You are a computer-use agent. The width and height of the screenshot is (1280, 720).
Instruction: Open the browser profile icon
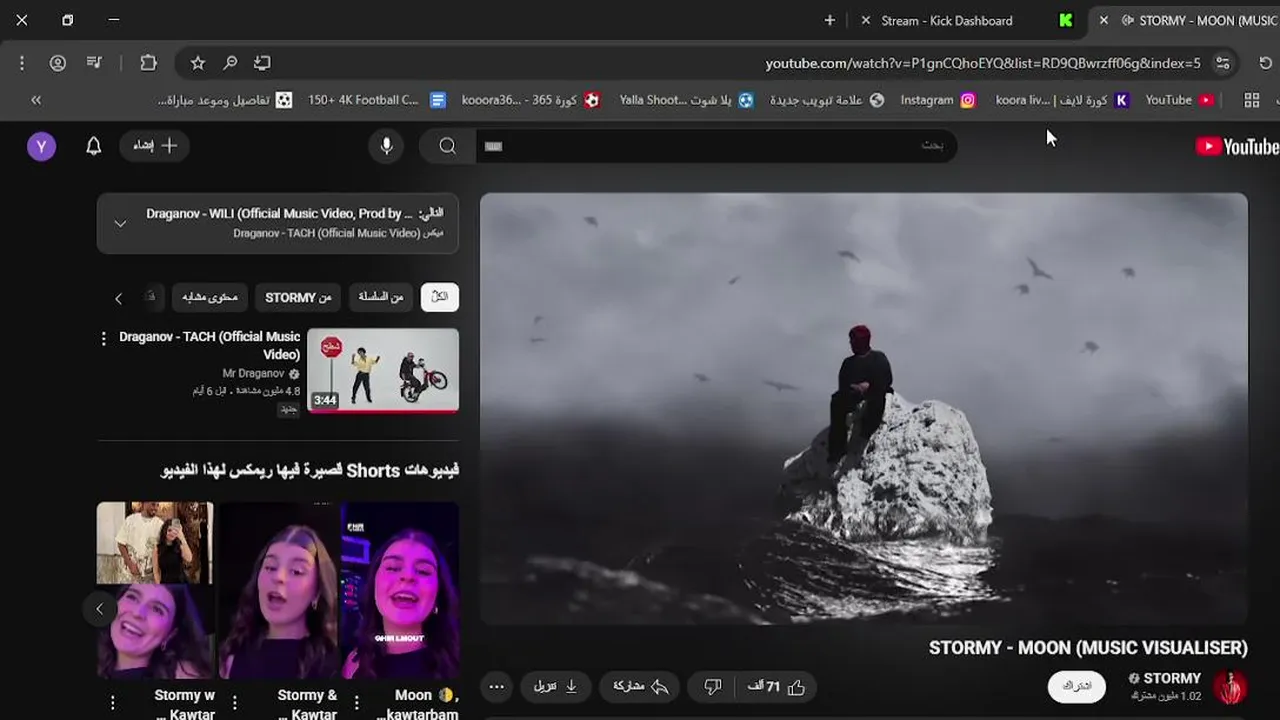tap(58, 63)
